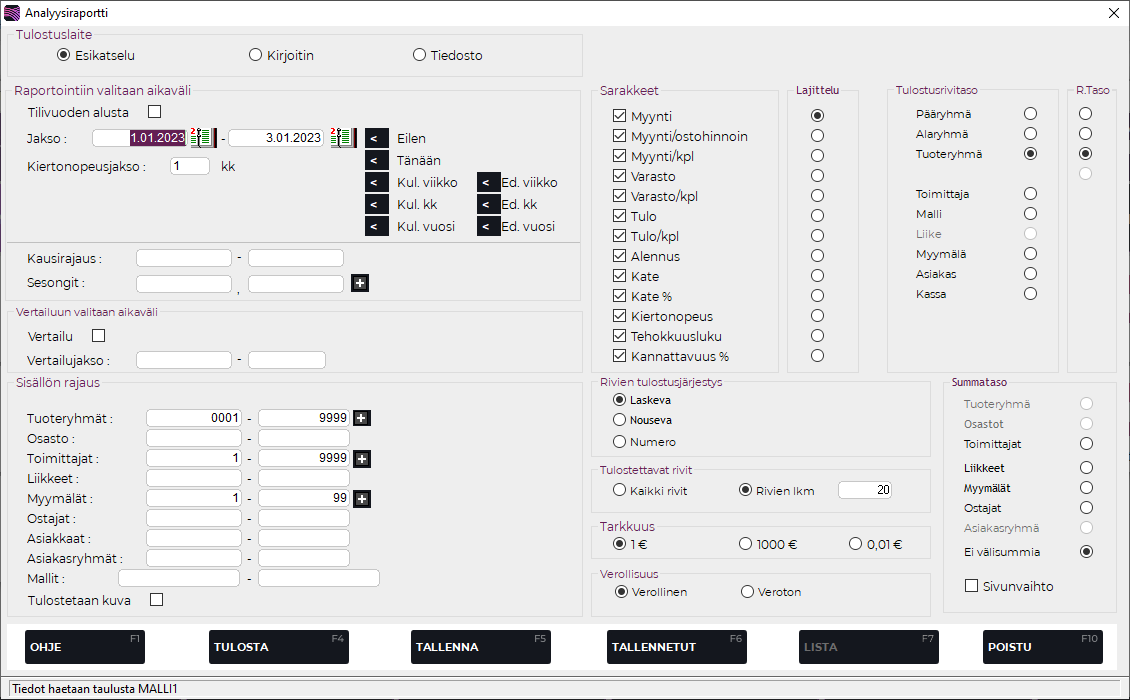Click the OHJE help button
Viewport: 1130px width, 700px height.
pos(85,647)
